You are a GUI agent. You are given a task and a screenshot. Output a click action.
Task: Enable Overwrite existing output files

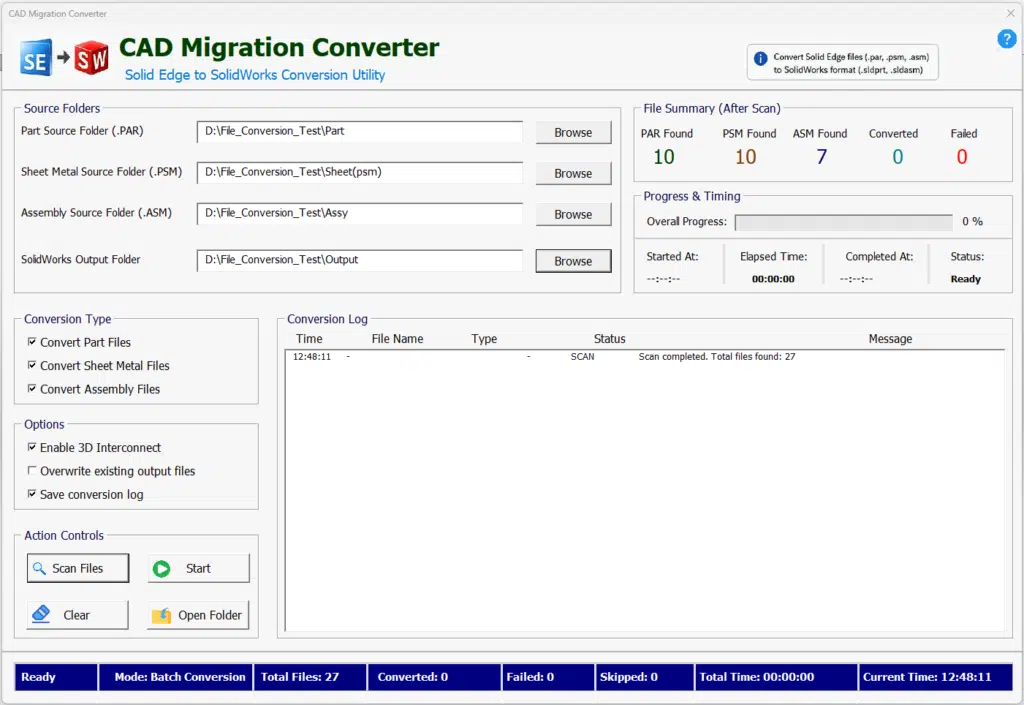(x=31, y=471)
